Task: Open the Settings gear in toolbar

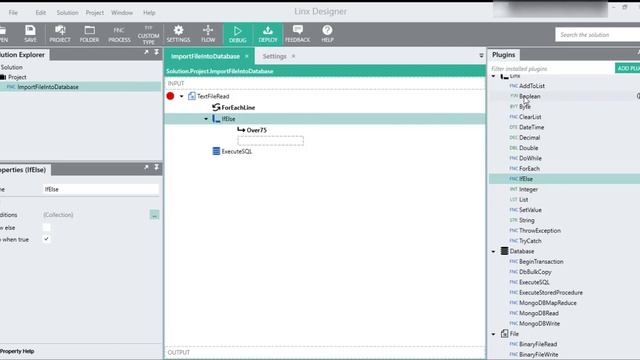Action: (x=178, y=34)
